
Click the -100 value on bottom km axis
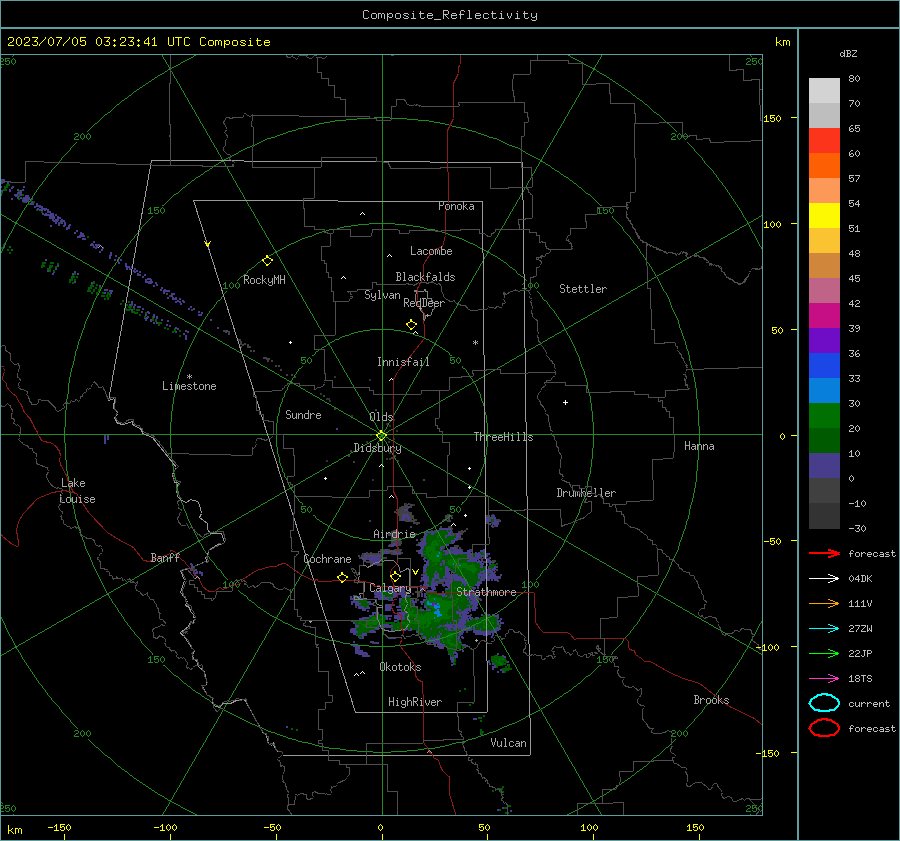[165, 827]
